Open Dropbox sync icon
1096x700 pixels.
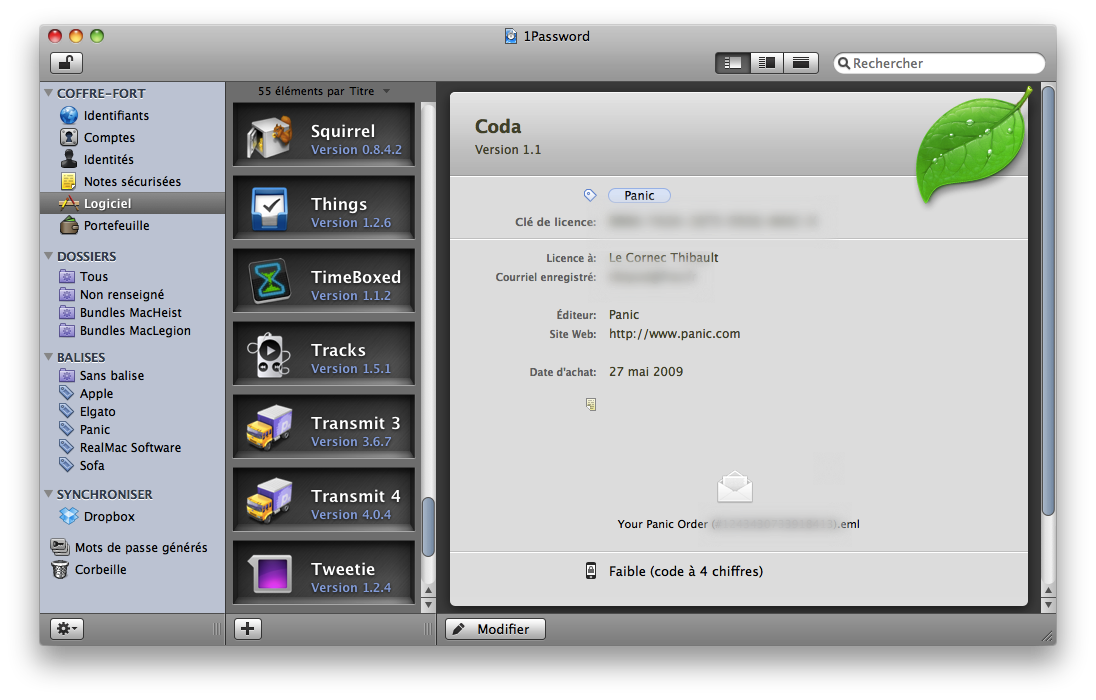[x=68, y=516]
